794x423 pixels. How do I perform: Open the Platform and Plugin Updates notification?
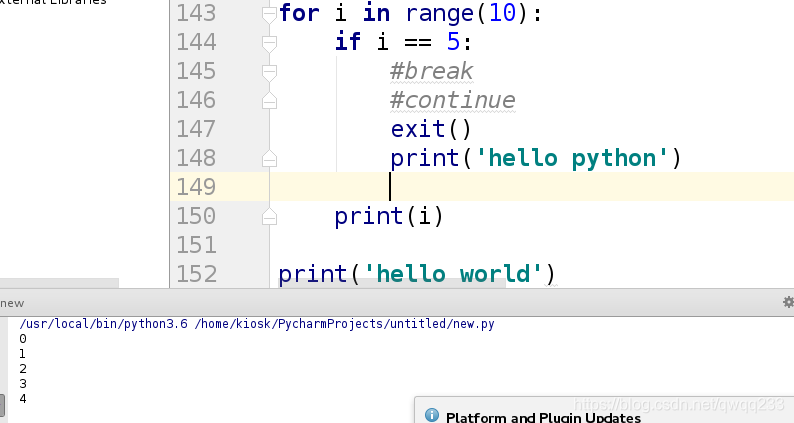click(x=543, y=417)
